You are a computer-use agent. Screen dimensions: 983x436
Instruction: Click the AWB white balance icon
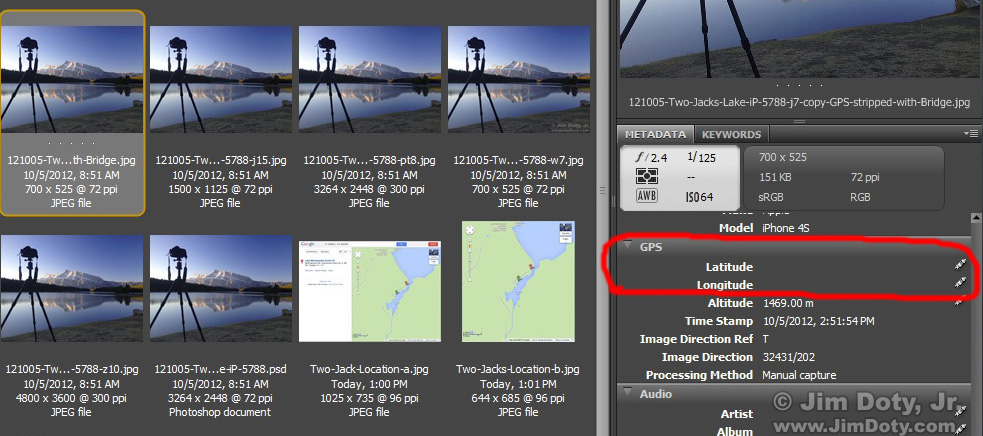click(646, 197)
